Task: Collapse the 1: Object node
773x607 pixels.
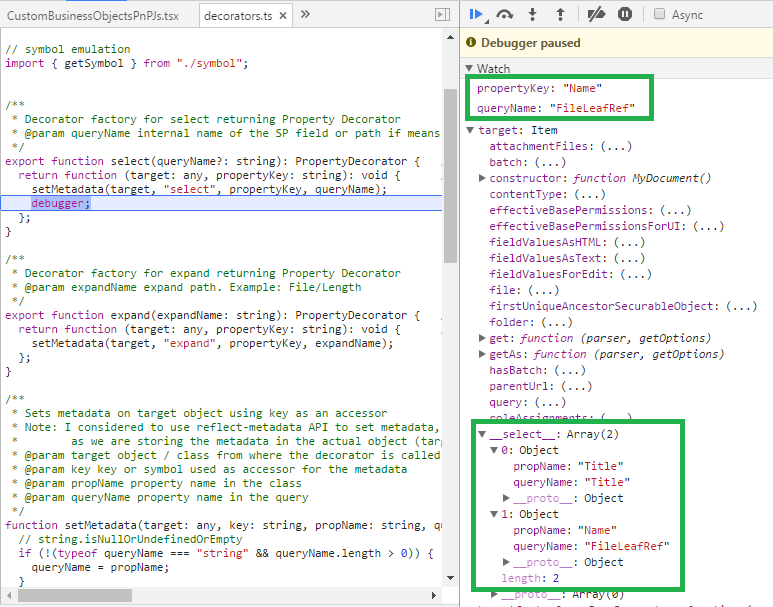Action: point(494,514)
